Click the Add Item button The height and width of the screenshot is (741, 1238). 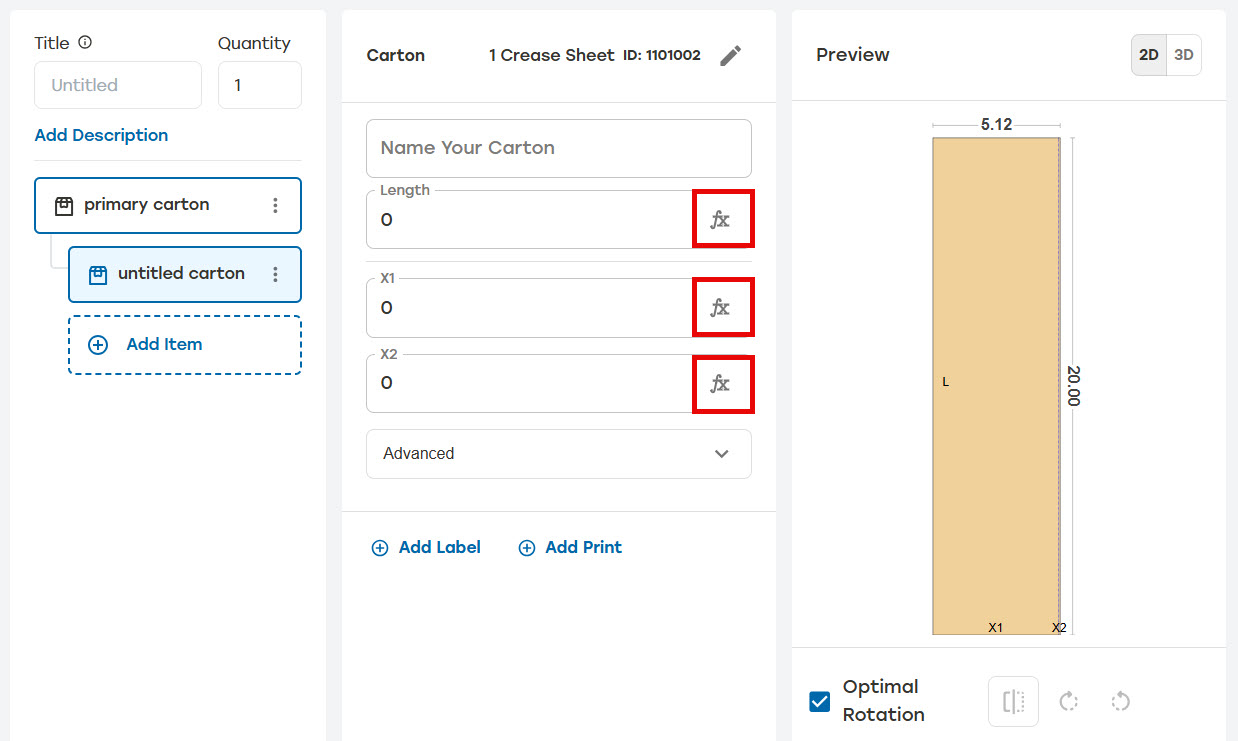point(185,345)
